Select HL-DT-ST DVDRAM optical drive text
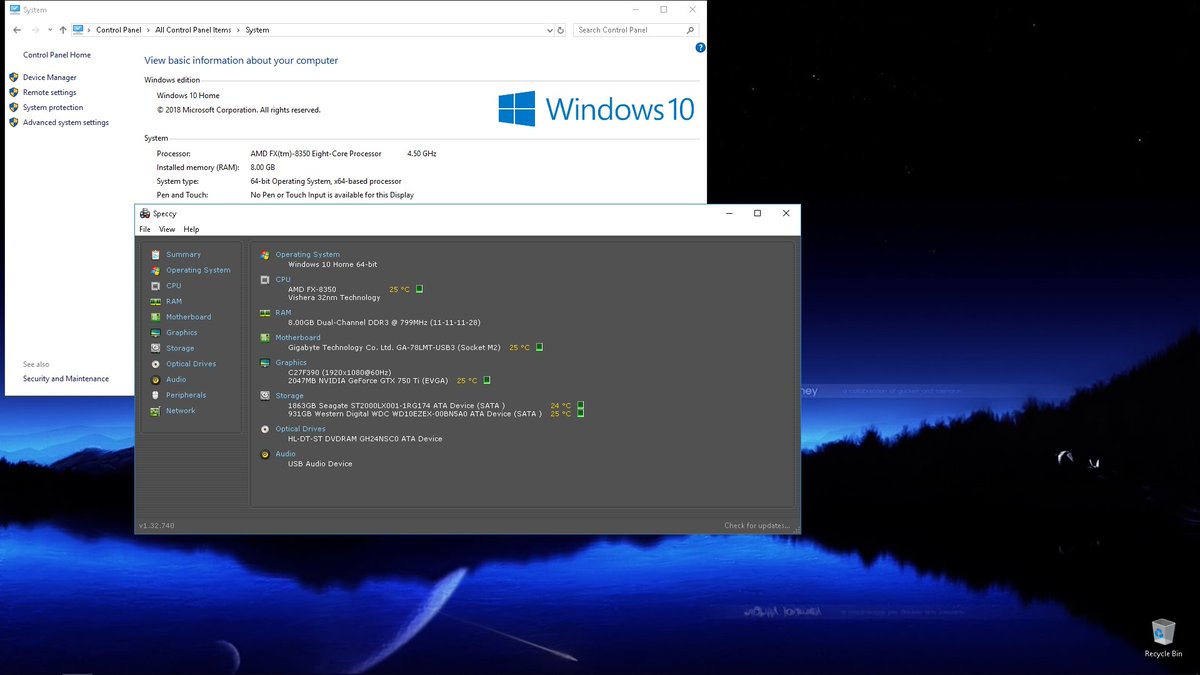This screenshot has width=1200, height=675. (365, 439)
